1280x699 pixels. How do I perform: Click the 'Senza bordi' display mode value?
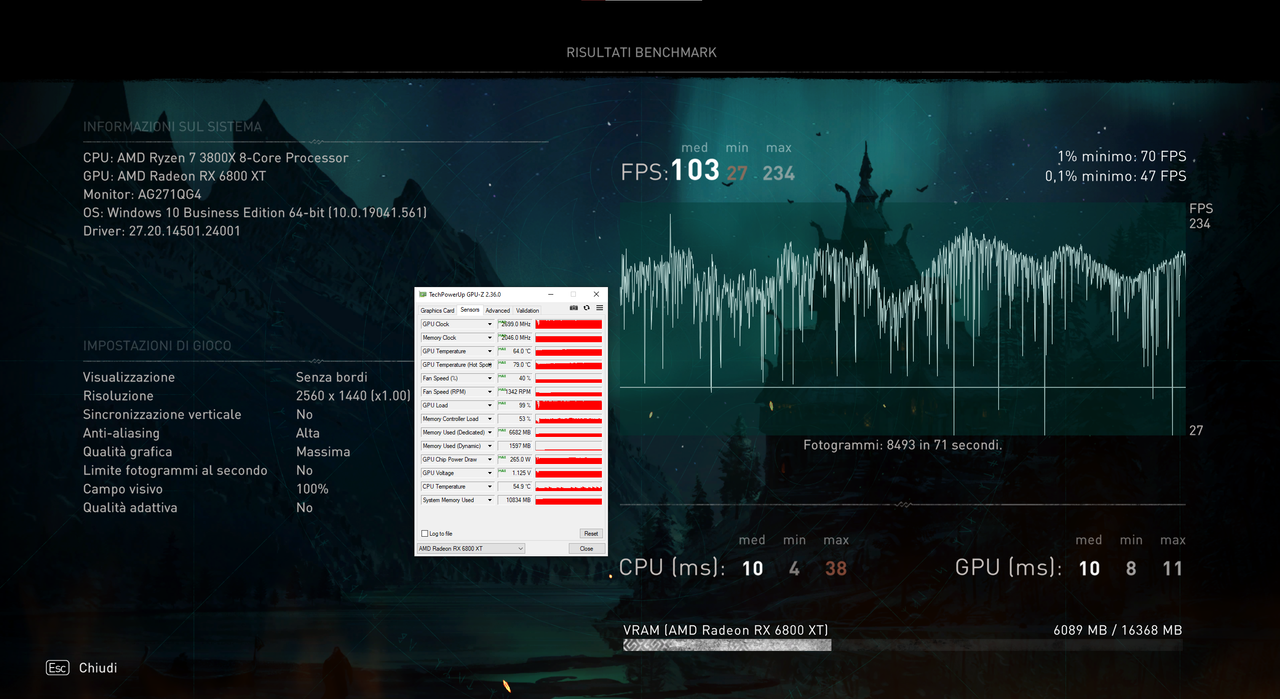click(x=332, y=377)
